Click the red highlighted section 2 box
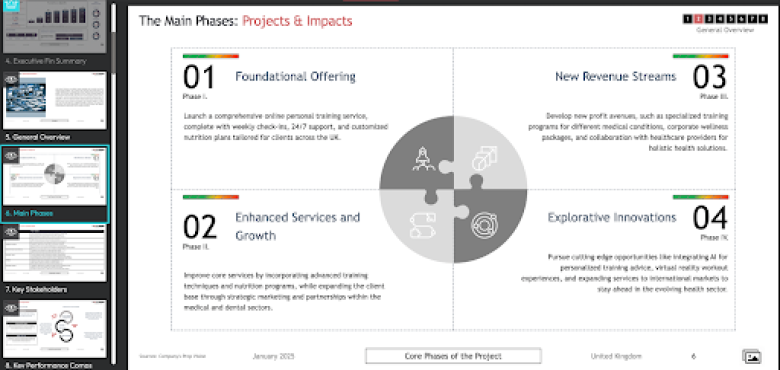Viewport: 780px width, 370px height. (698, 19)
